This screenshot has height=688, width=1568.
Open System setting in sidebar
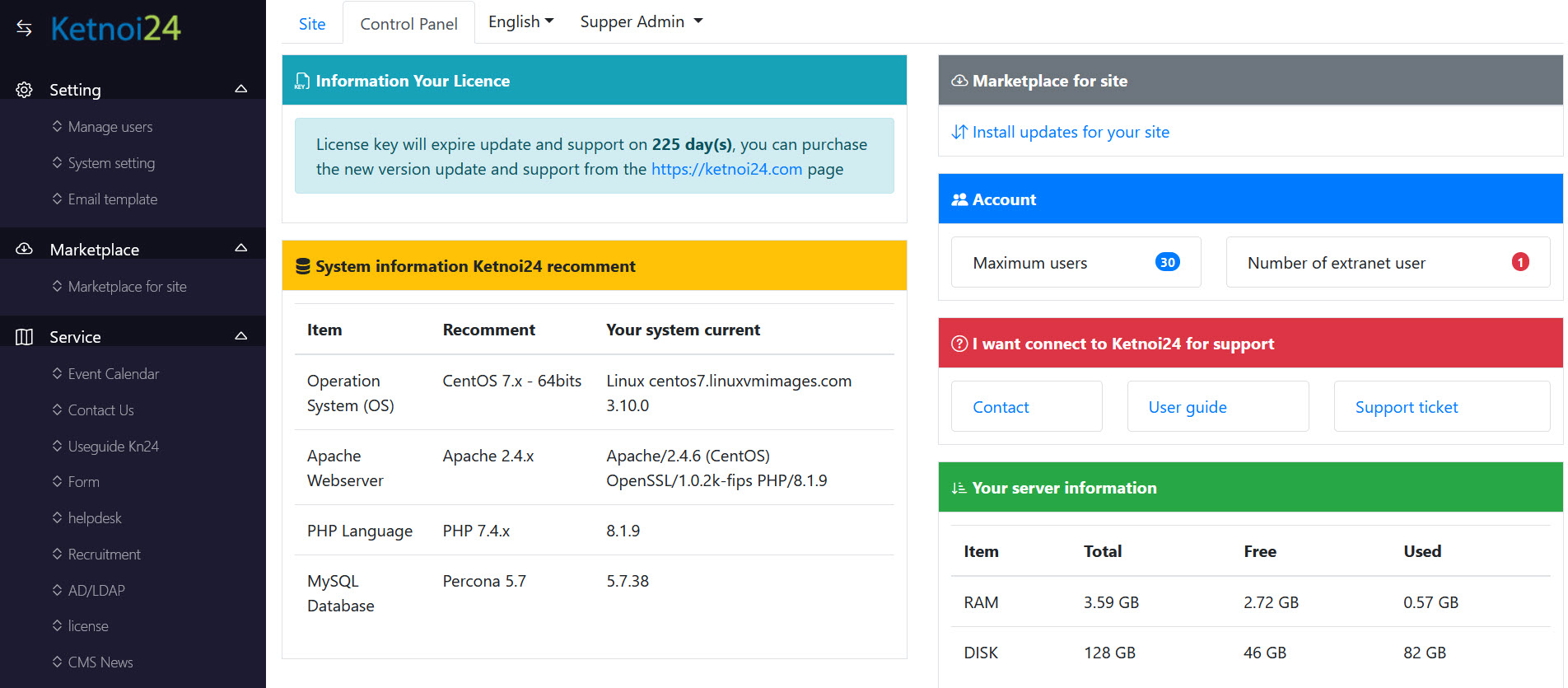click(111, 163)
